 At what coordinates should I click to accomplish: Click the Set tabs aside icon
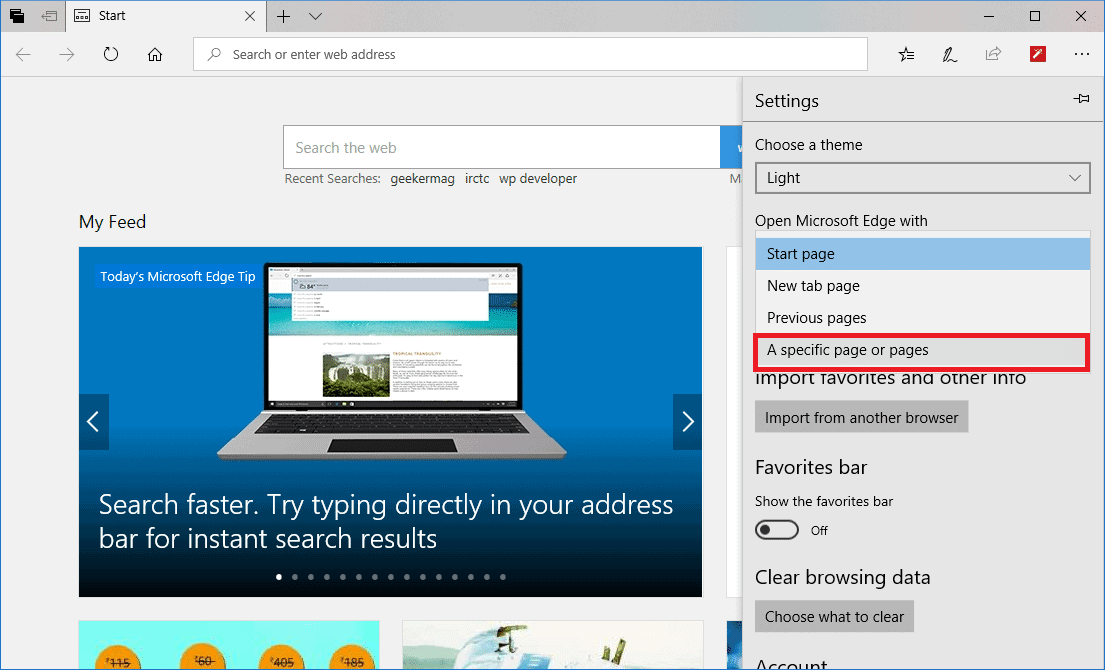[x=17, y=16]
